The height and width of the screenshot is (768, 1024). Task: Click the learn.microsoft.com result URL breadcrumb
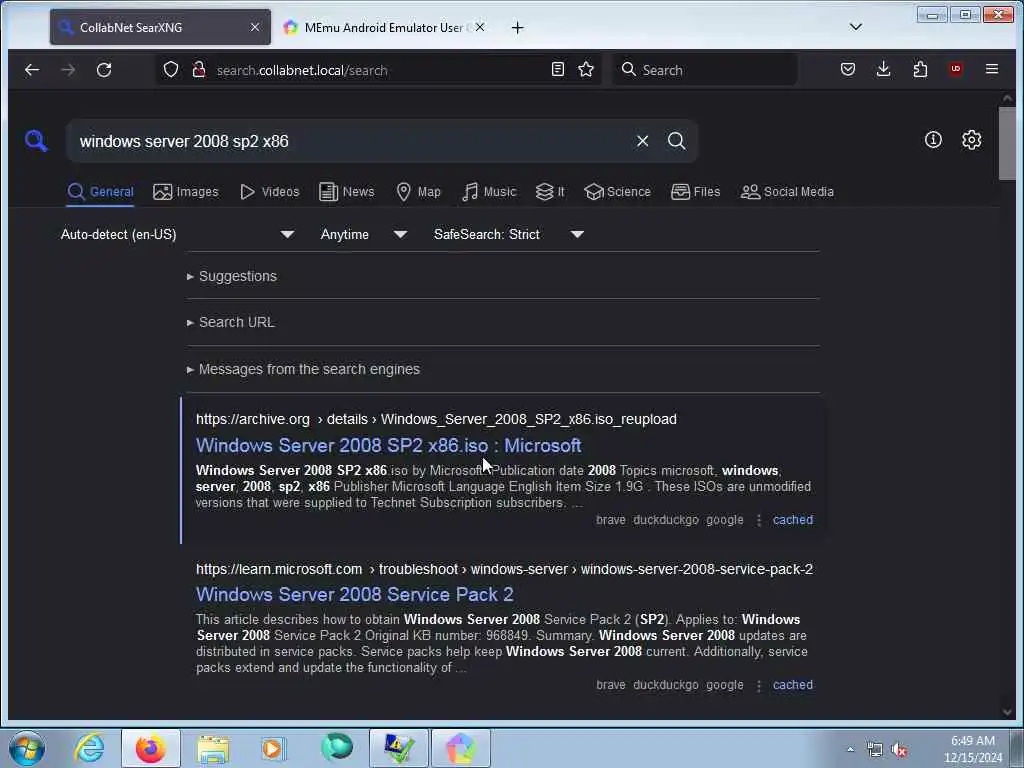(504, 569)
